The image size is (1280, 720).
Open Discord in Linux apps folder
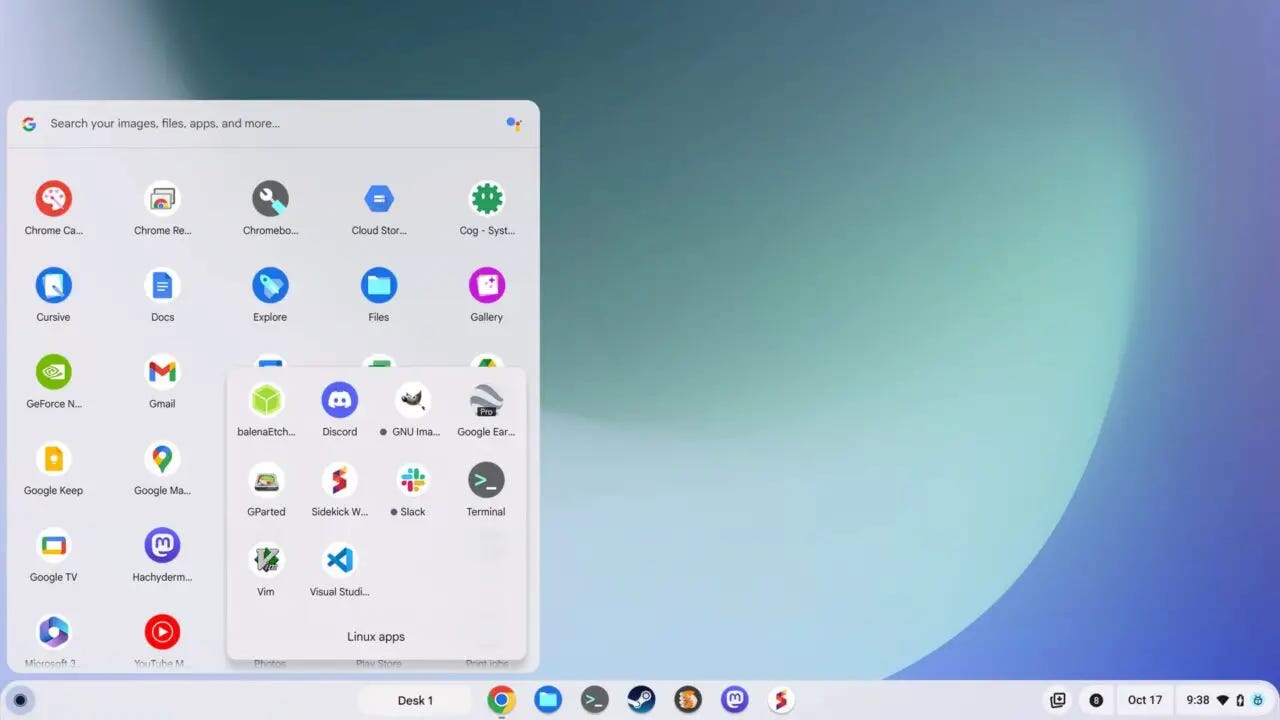click(x=340, y=400)
